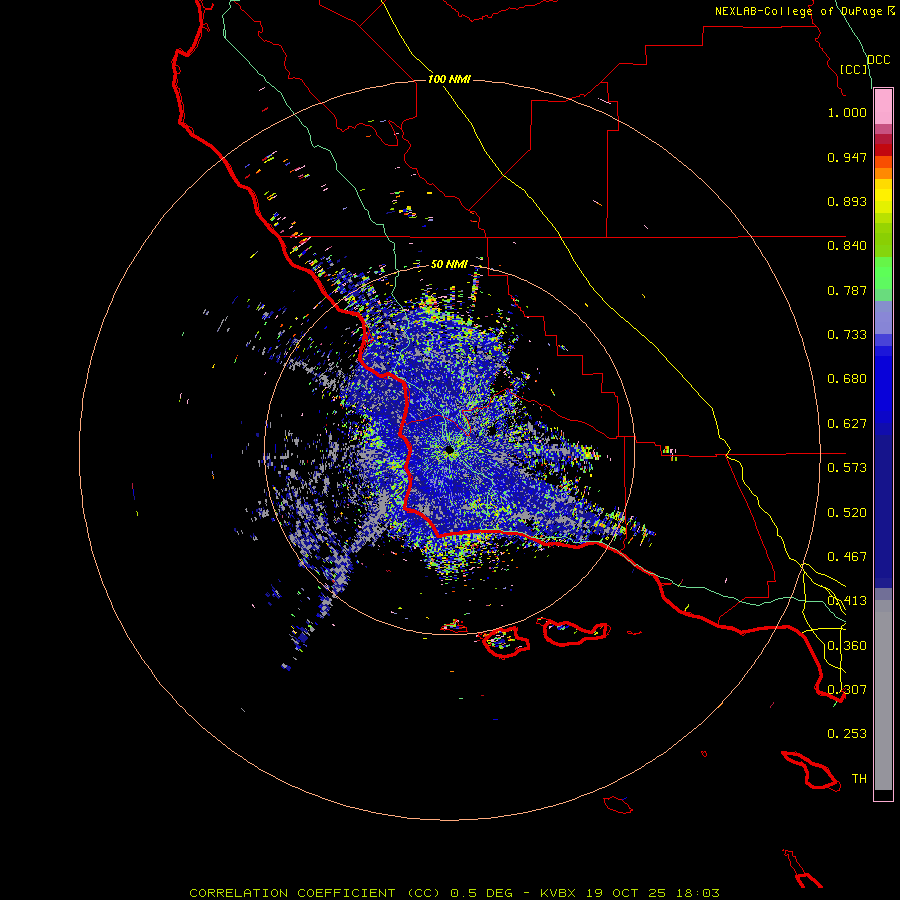
Task: Select the 0.467 legend value
Action: [847, 557]
